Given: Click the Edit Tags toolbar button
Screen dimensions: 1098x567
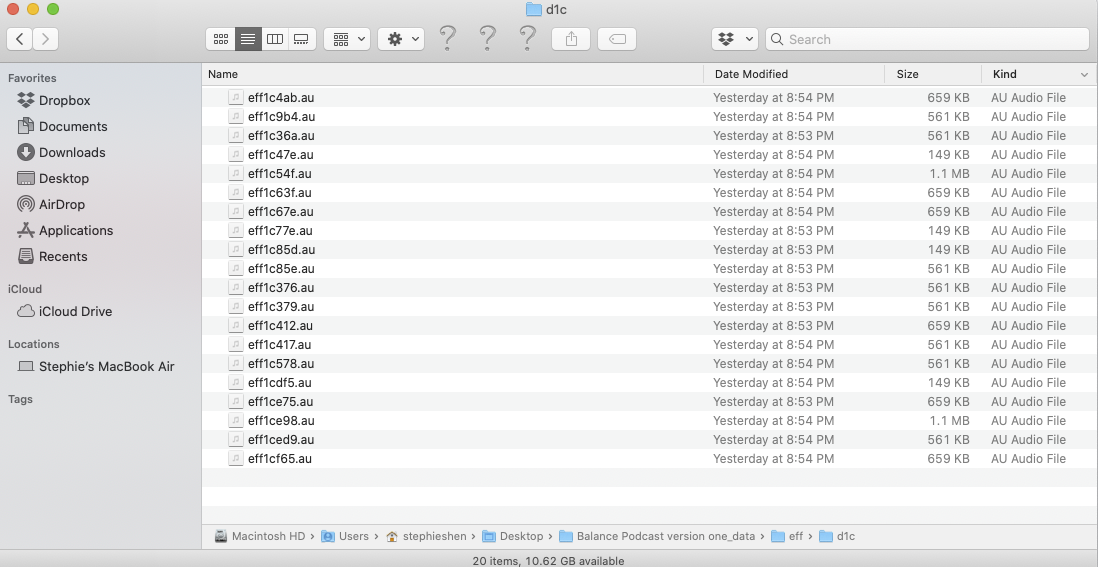Looking at the screenshot, I should pyautogui.click(x=617, y=39).
